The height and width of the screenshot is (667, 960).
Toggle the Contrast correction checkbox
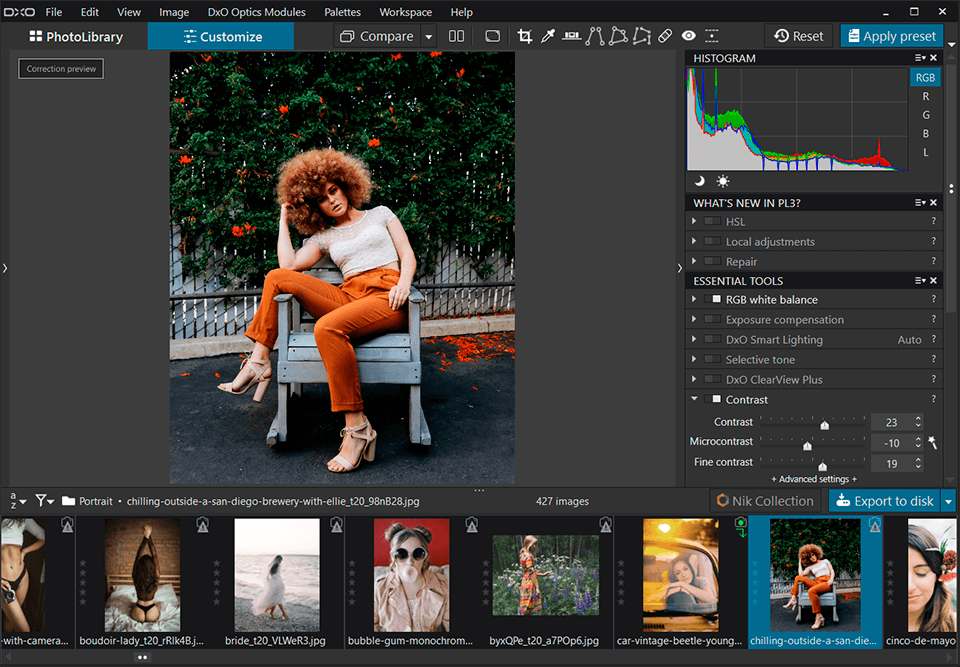point(713,398)
